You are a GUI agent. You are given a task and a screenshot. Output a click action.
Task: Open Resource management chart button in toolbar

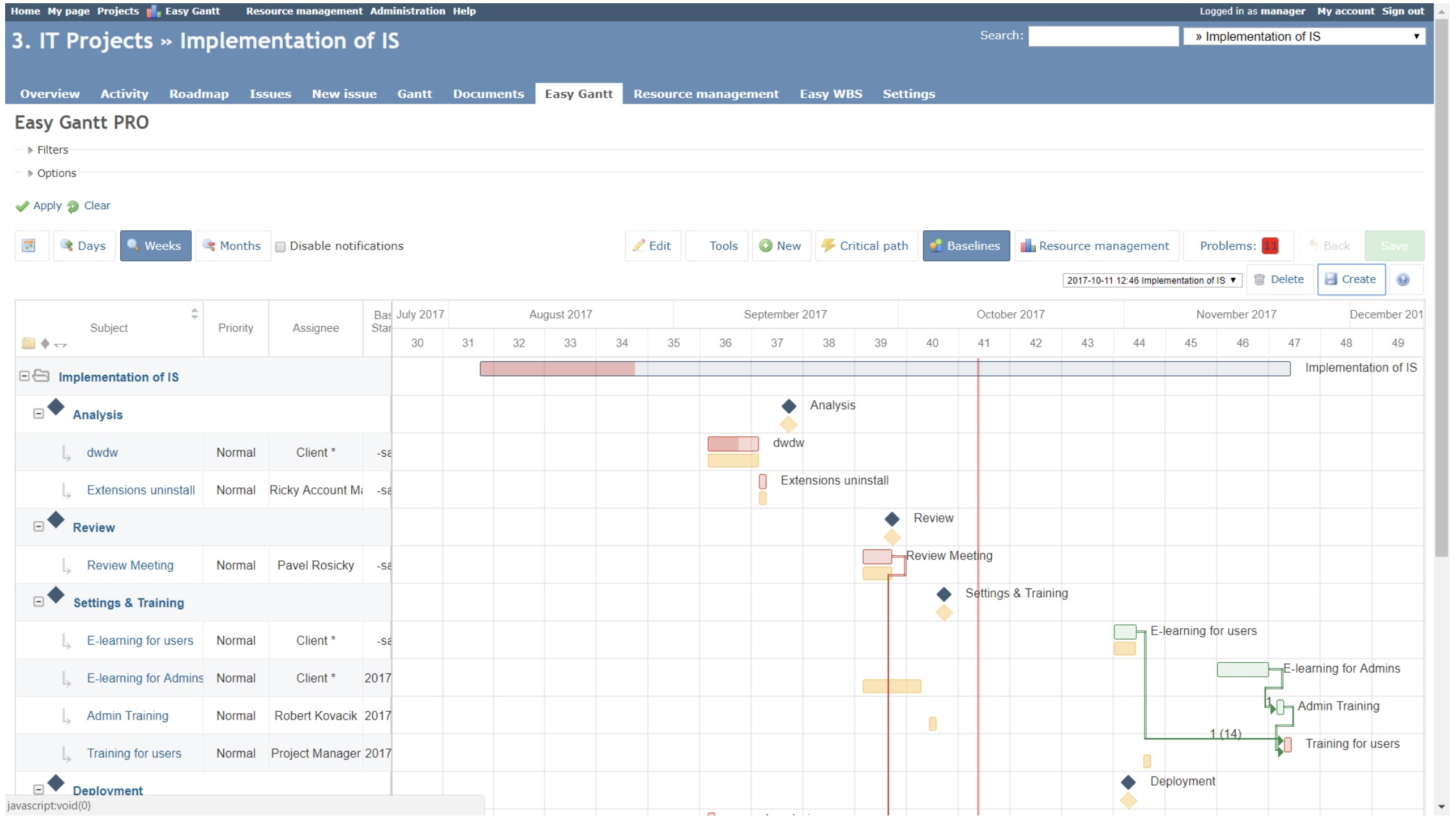coord(1096,246)
